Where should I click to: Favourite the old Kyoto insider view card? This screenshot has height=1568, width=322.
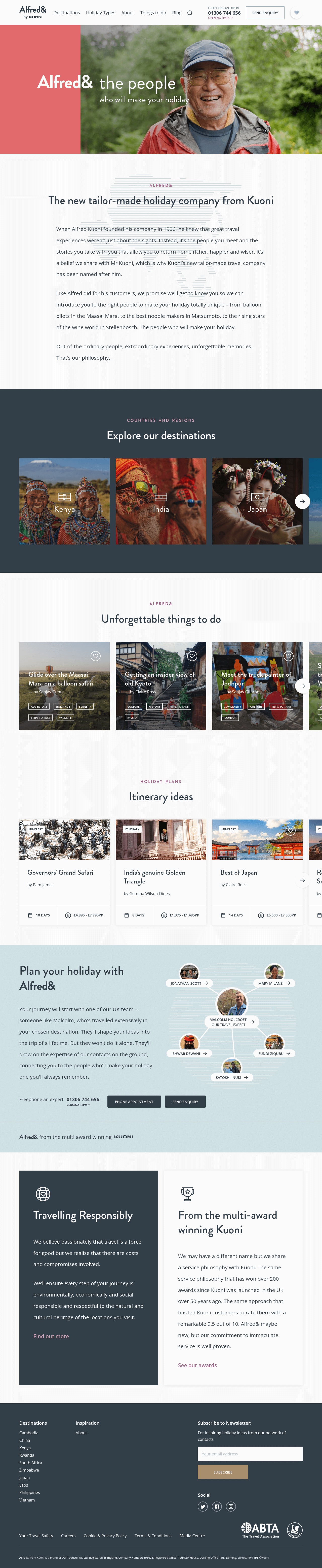[x=192, y=656]
